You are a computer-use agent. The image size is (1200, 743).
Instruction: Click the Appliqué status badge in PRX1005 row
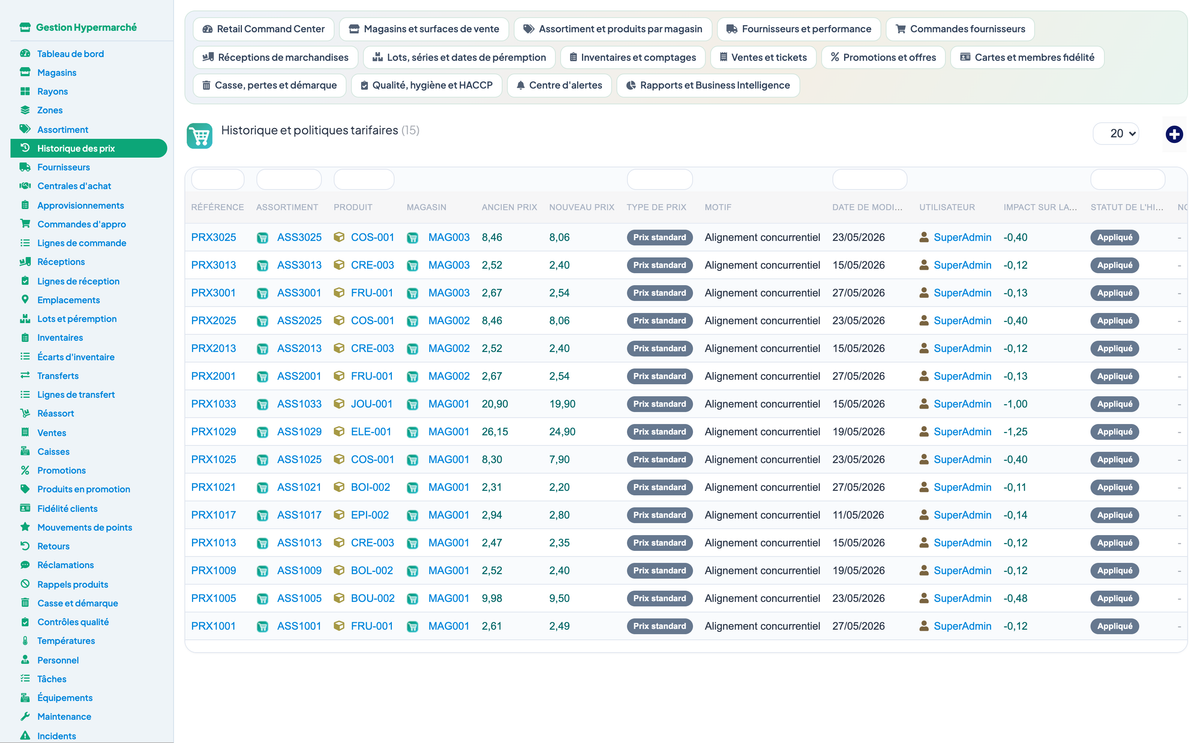tap(1115, 598)
